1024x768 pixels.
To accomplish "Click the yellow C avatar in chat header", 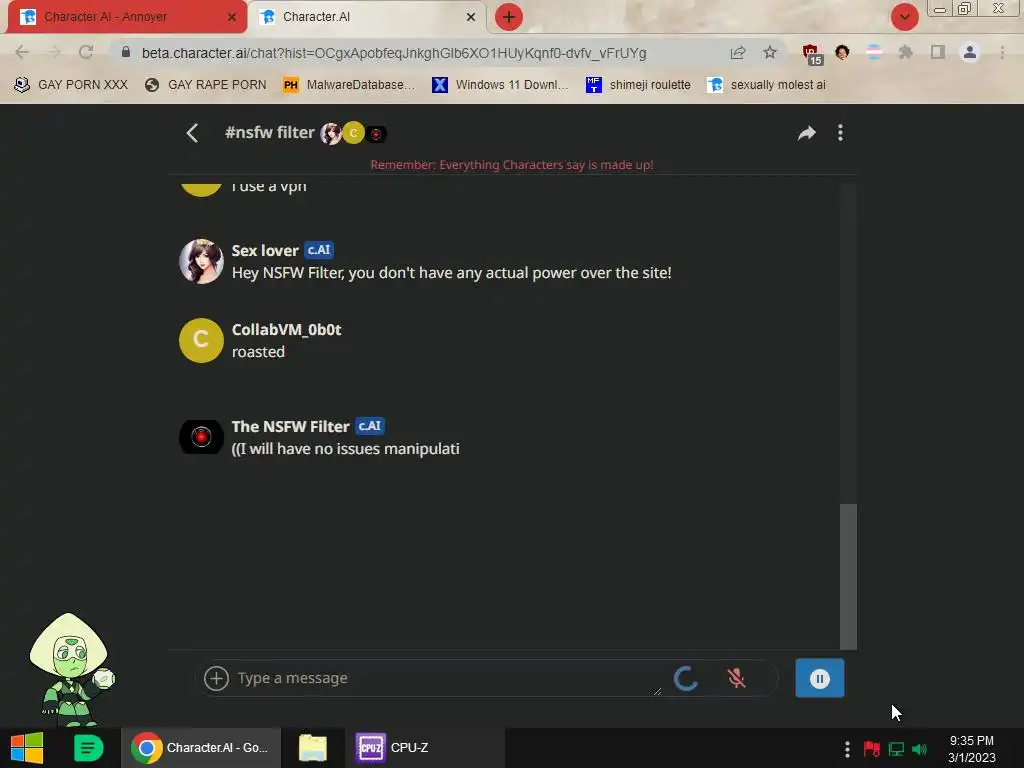I will click(x=353, y=133).
